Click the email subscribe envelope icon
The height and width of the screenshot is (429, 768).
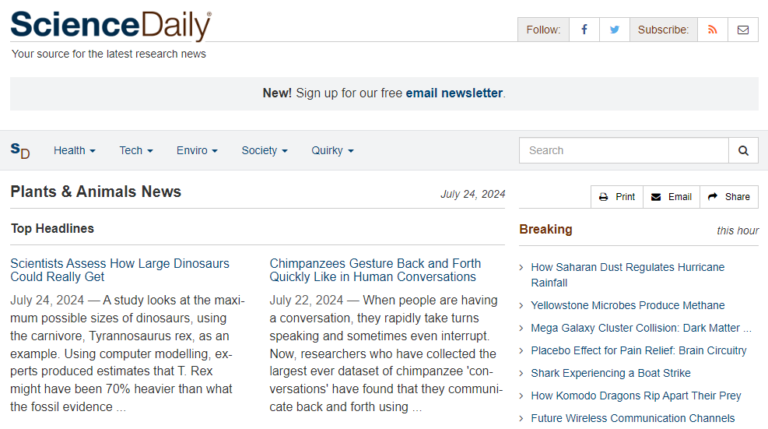click(x=742, y=30)
